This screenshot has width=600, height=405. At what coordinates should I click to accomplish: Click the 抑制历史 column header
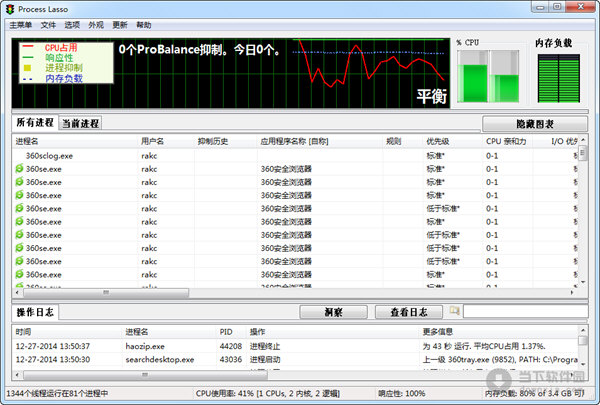225,141
